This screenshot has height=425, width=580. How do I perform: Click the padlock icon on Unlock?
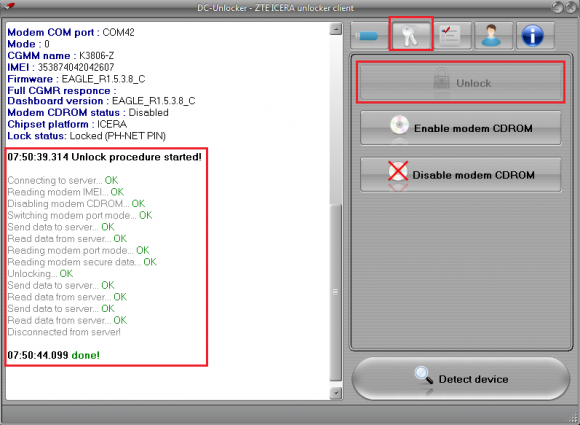[441, 79]
